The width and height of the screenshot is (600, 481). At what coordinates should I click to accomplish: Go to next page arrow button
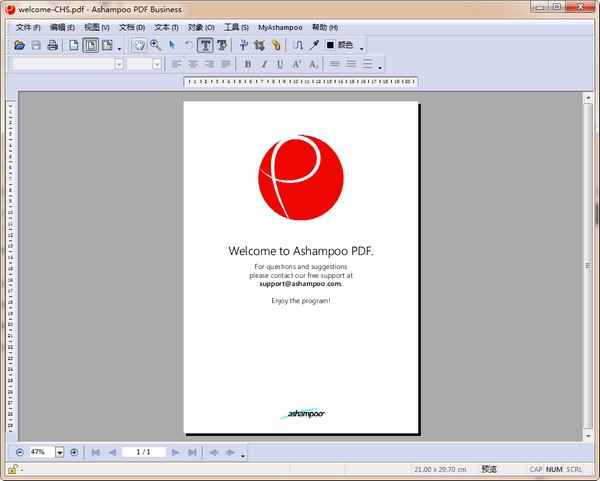tap(176, 452)
